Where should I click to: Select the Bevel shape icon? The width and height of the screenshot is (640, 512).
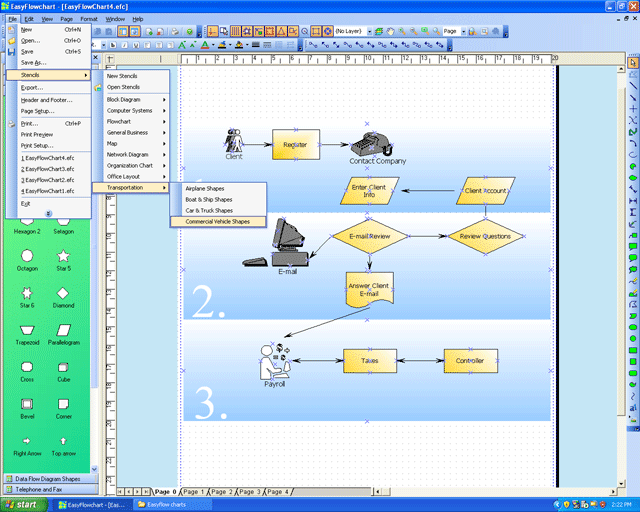[x=27, y=404]
